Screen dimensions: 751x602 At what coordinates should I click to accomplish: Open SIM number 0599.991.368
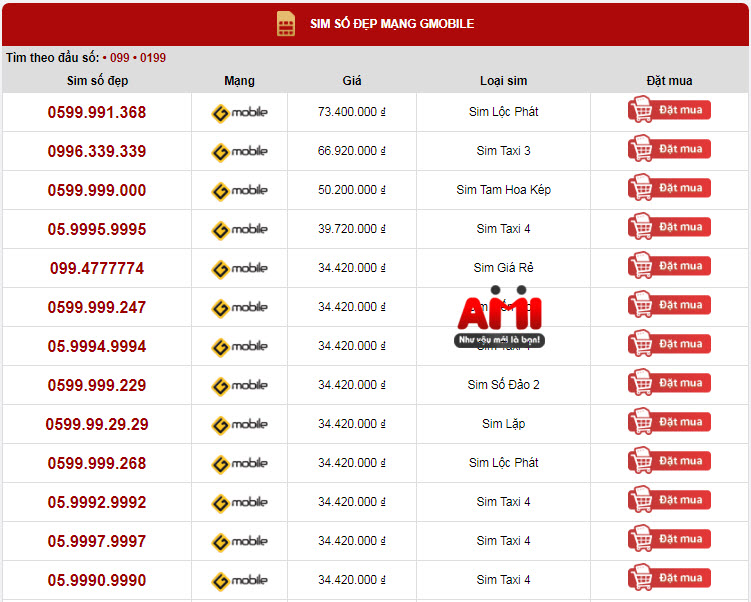97,112
